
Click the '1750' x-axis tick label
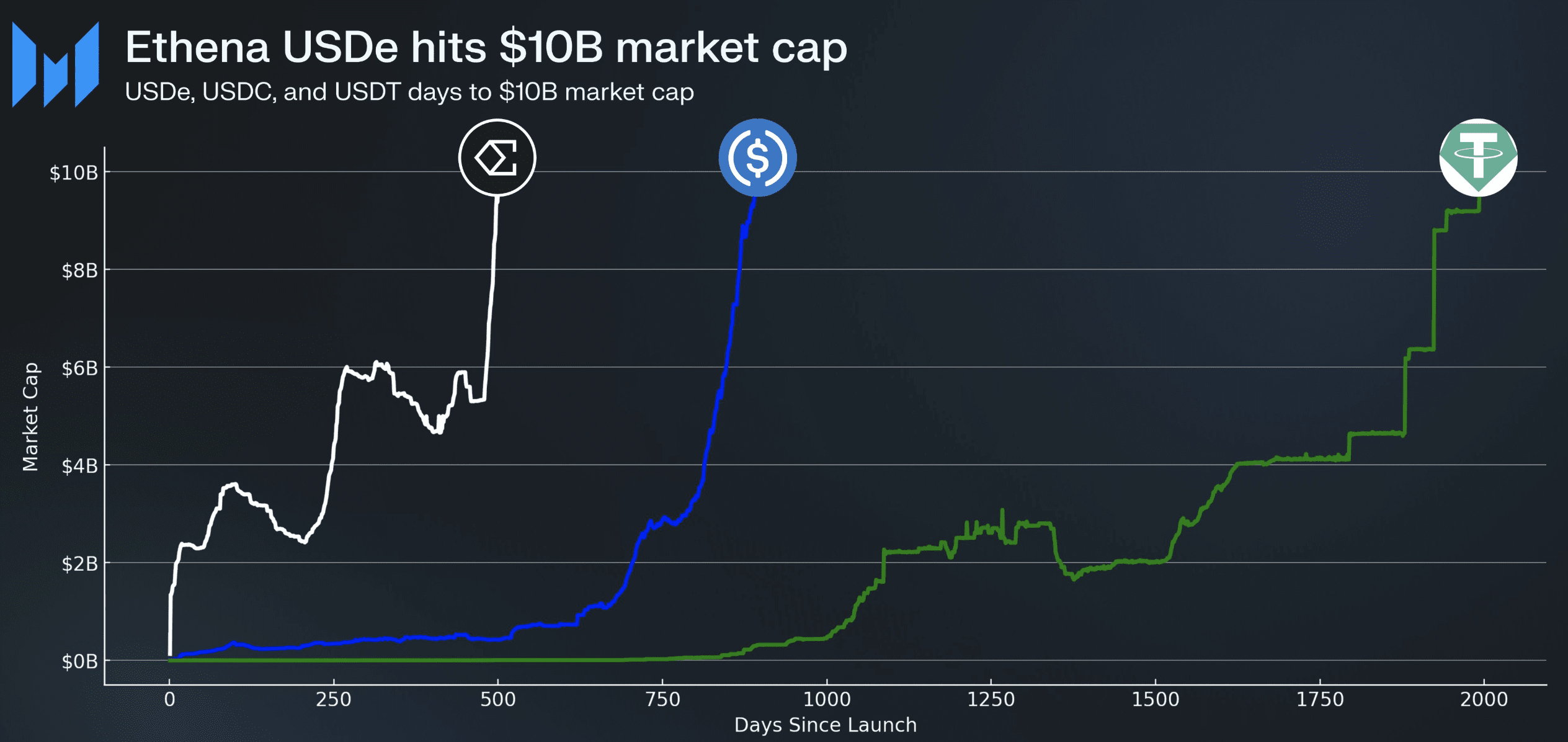1320,700
